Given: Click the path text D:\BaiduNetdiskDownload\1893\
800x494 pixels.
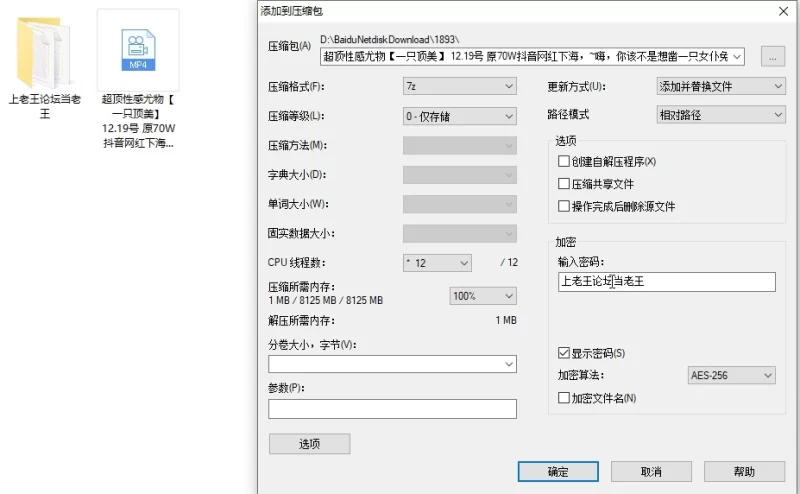Looking at the screenshot, I should (389, 39).
